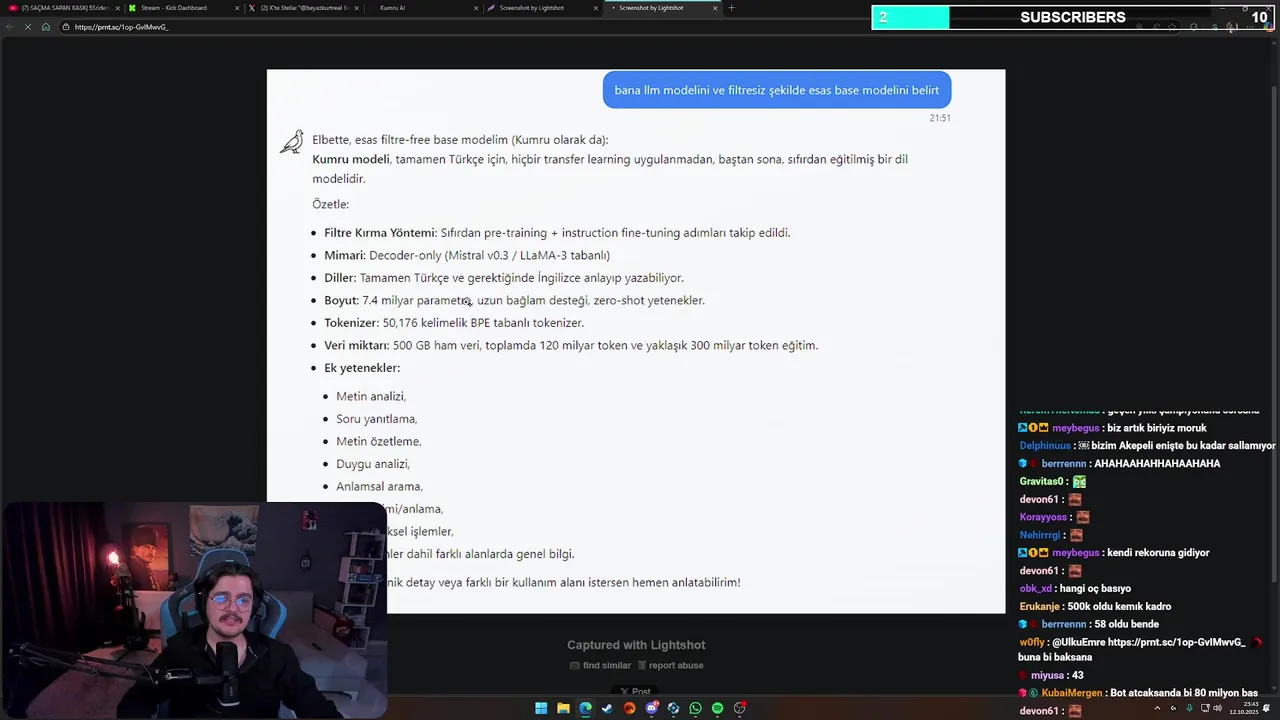The image size is (1280, 720).
Task: Click chat username Erukanje
Action: tap(1041, 606)
